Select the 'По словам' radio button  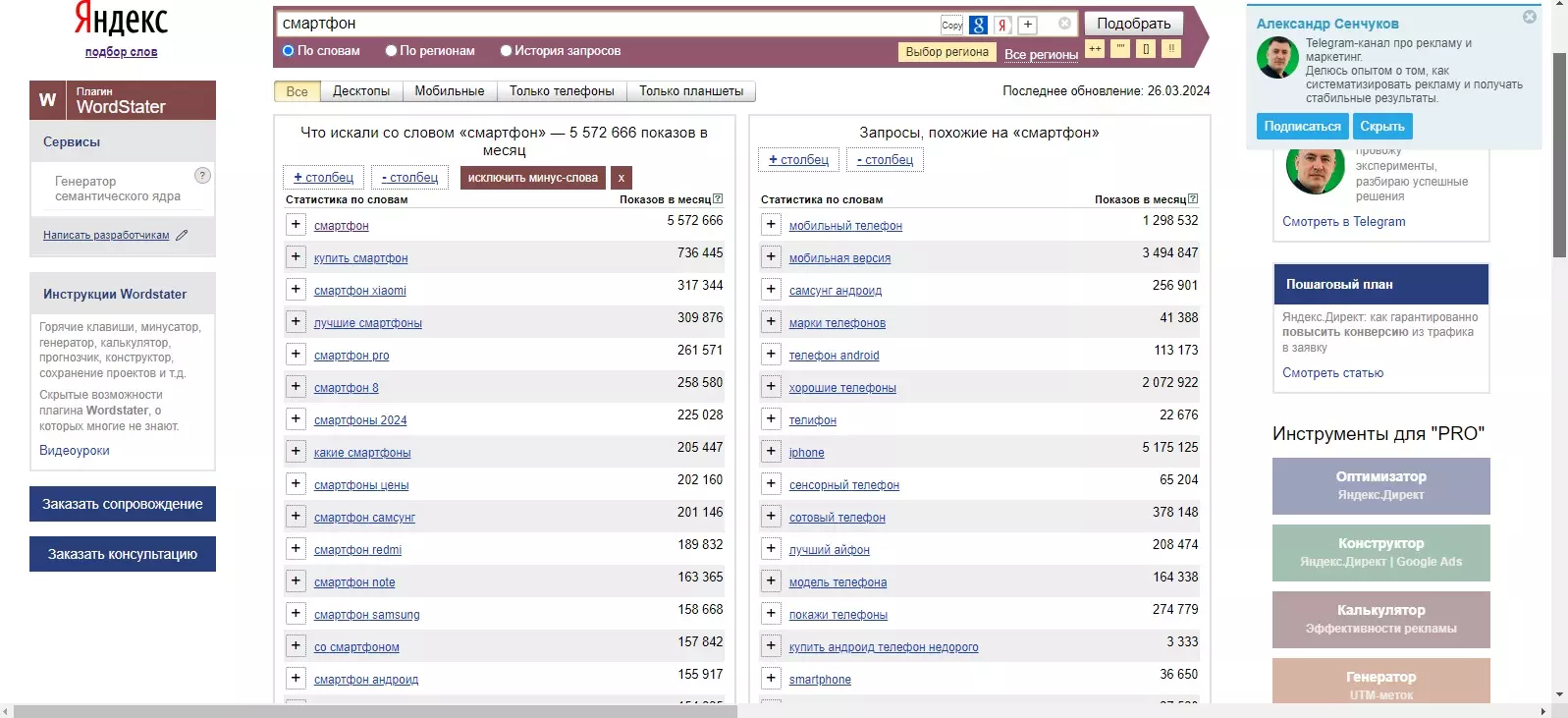[x=289, y=51]
